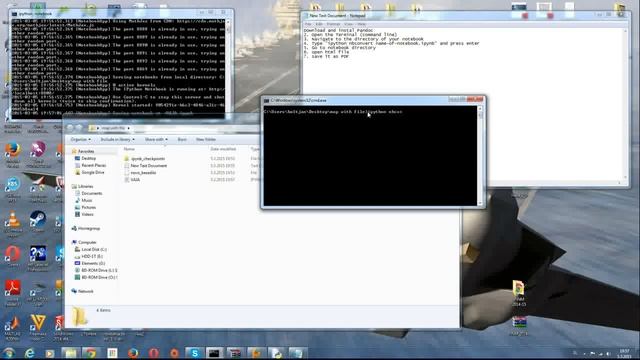Select New Text Document file in Explorer

[x=149, y=166]
